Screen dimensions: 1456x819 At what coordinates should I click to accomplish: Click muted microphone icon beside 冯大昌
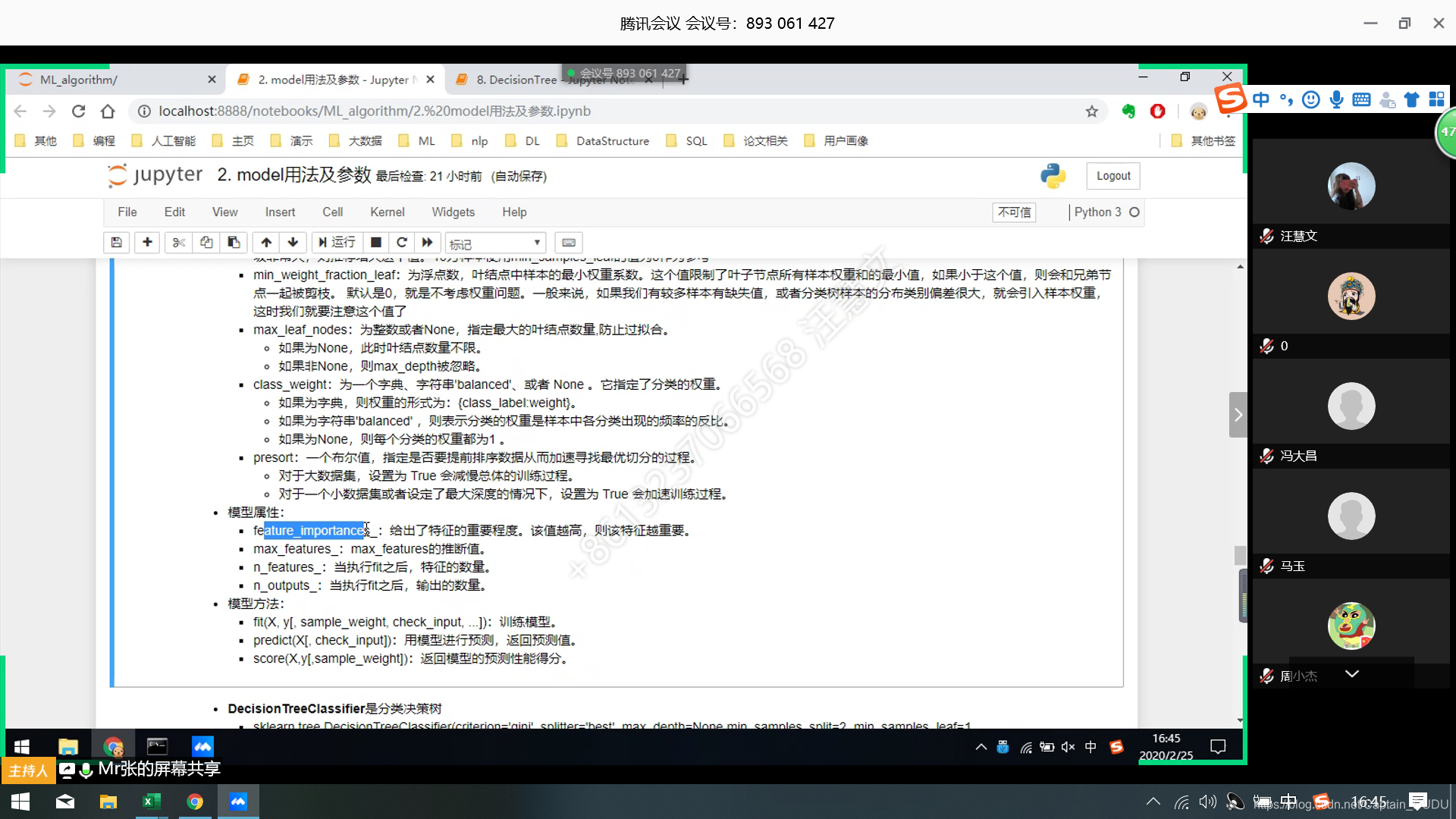[1266, 456]
